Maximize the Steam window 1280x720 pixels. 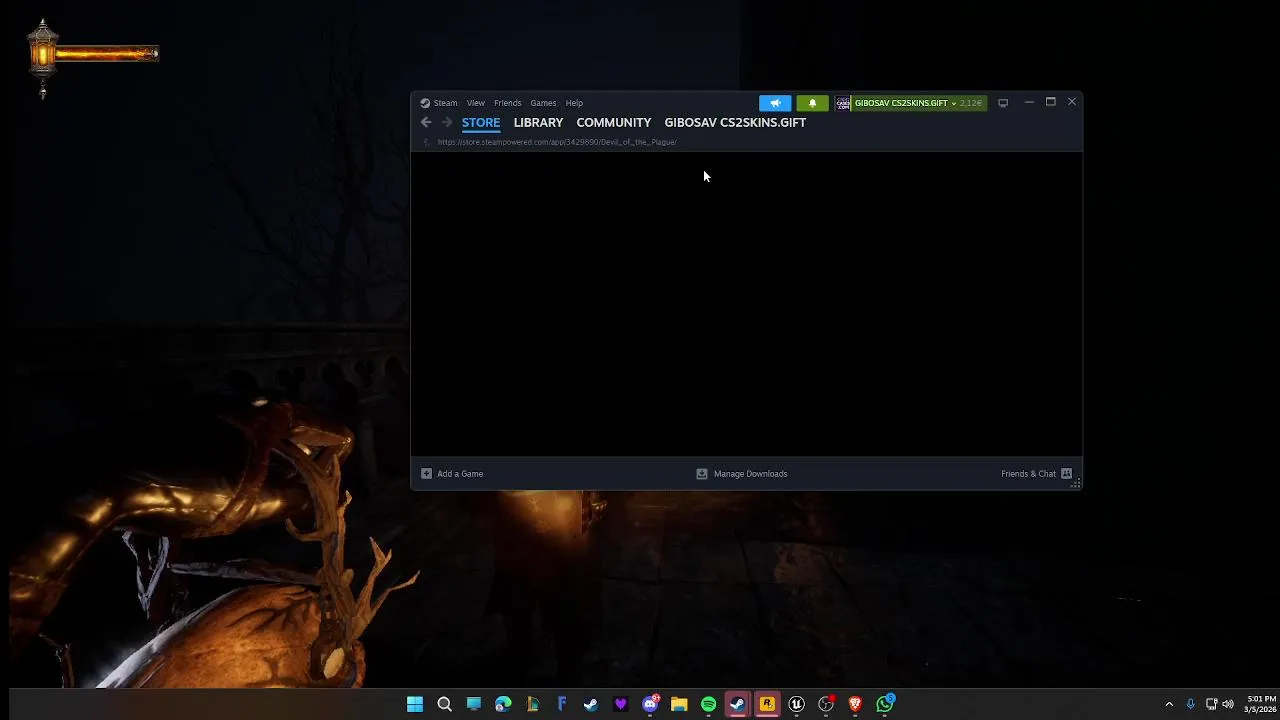[x=1051, y=102]
